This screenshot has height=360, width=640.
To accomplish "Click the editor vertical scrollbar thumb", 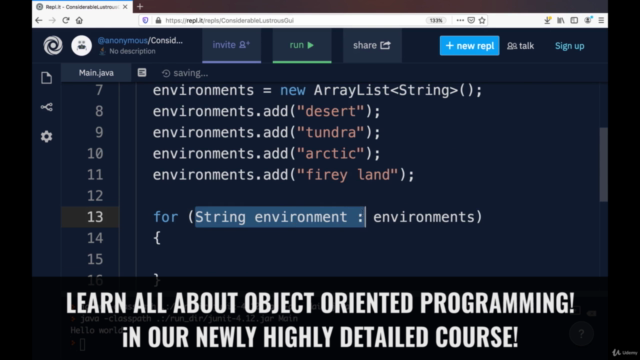I will pos(604,164).
